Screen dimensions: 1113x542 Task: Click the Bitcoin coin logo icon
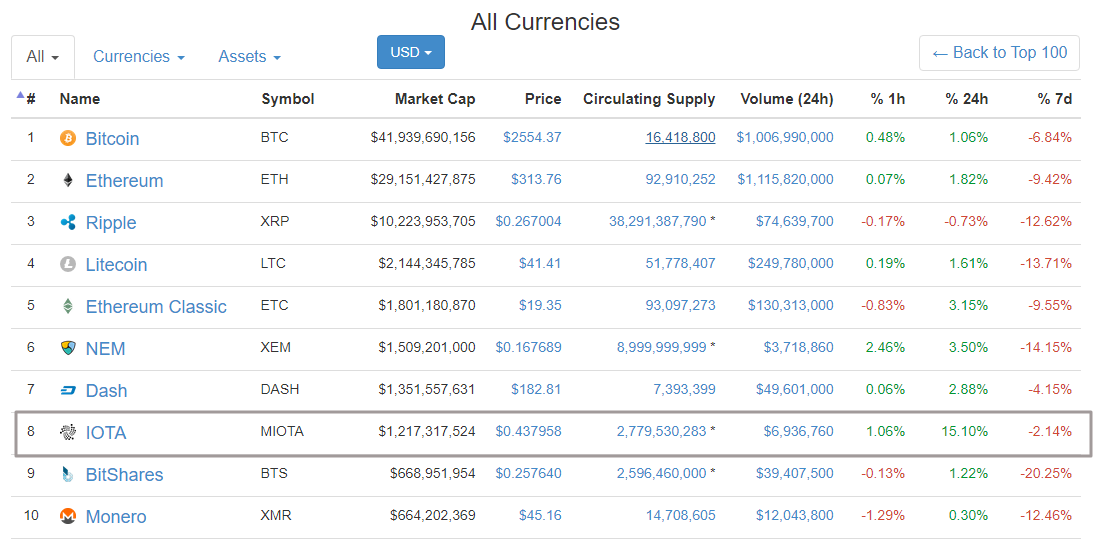pos(68,138)
